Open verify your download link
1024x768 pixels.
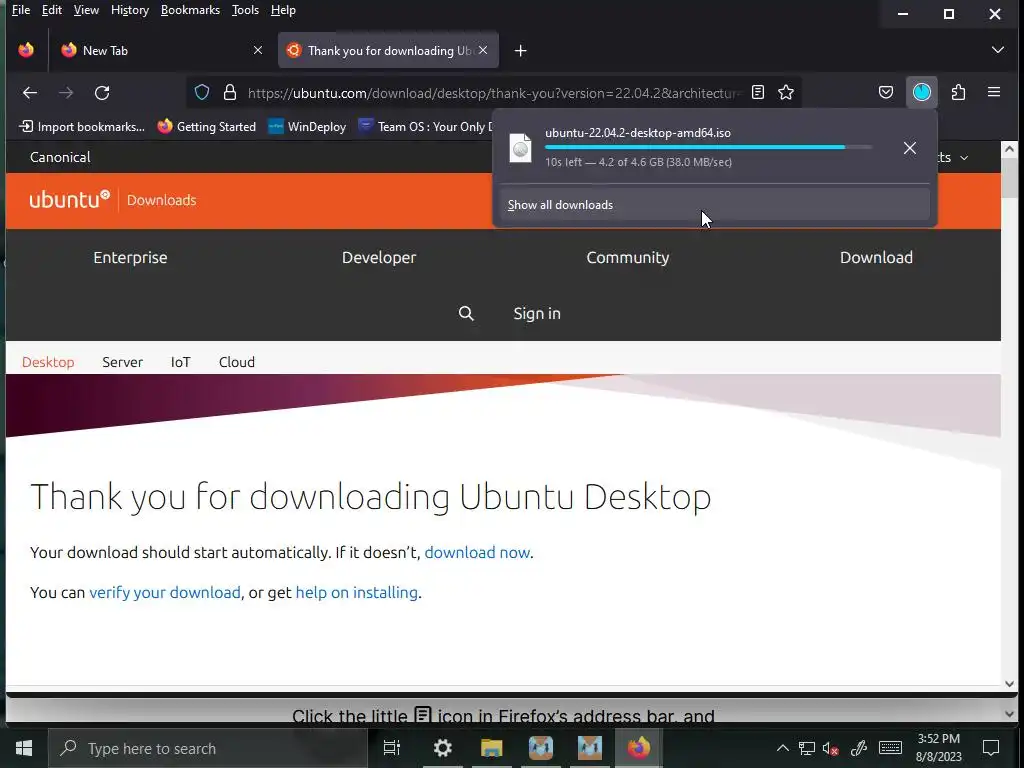165,592
